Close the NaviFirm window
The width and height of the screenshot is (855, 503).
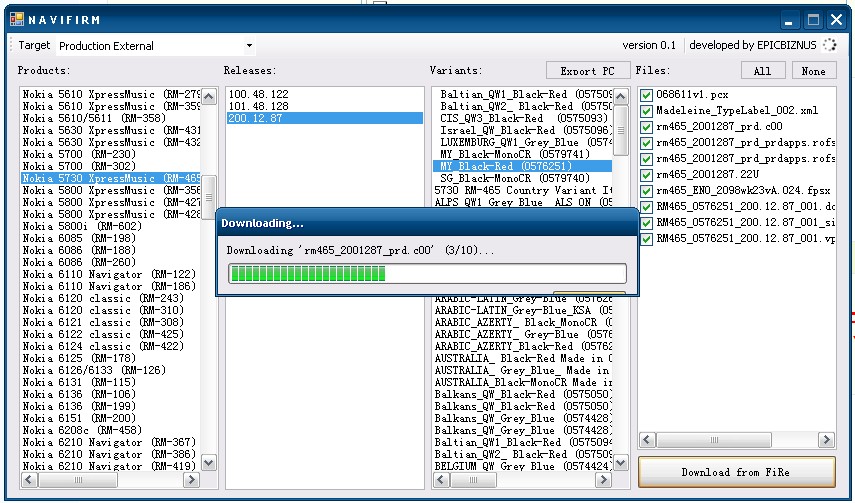836,21
